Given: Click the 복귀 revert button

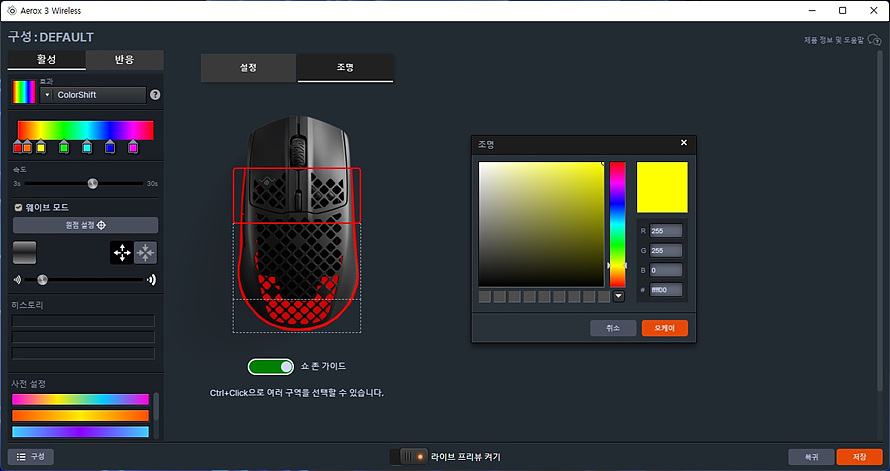Looking at the screenshot, I should pos(811,457).
